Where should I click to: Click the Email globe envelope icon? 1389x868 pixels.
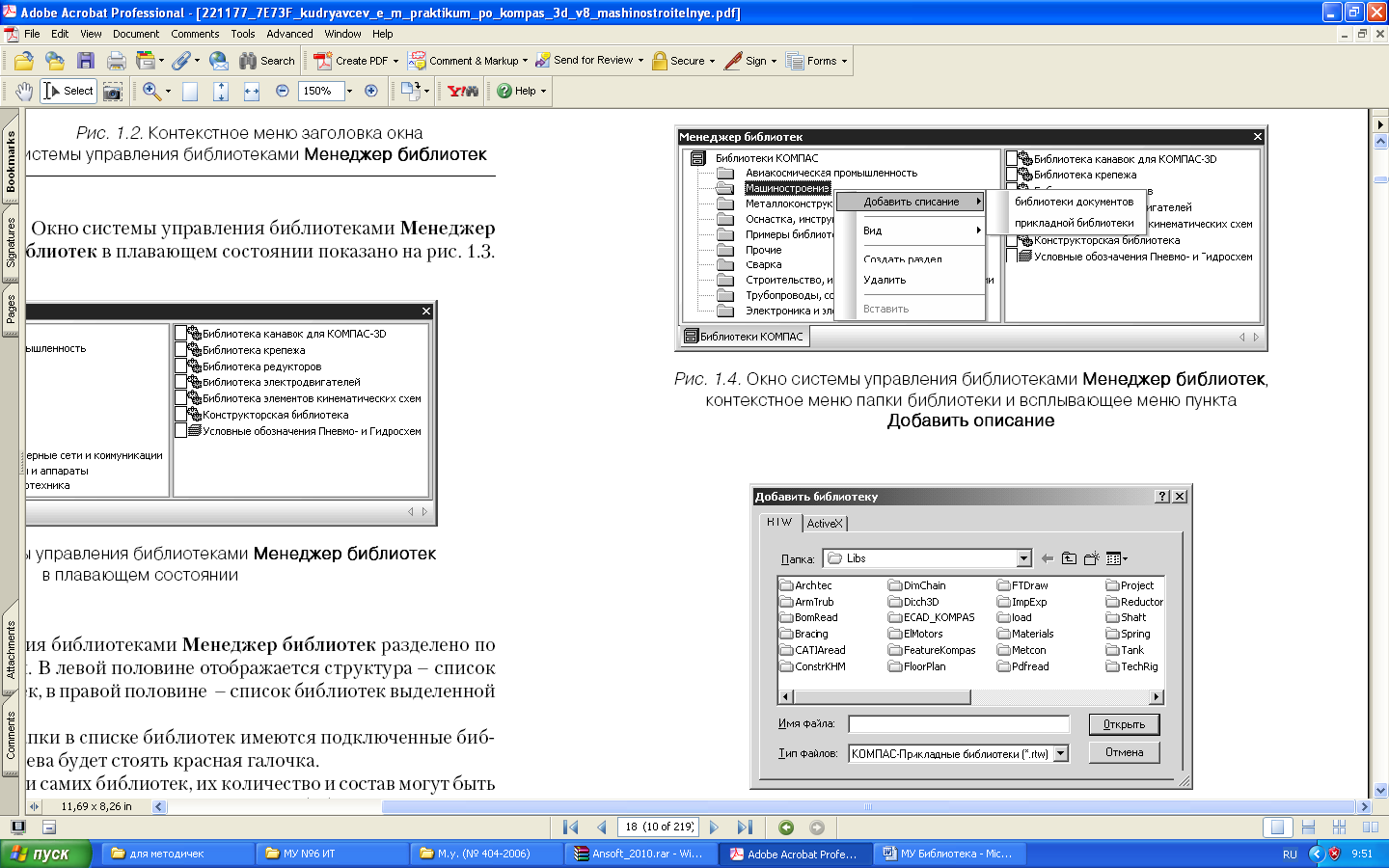(219, 61)
